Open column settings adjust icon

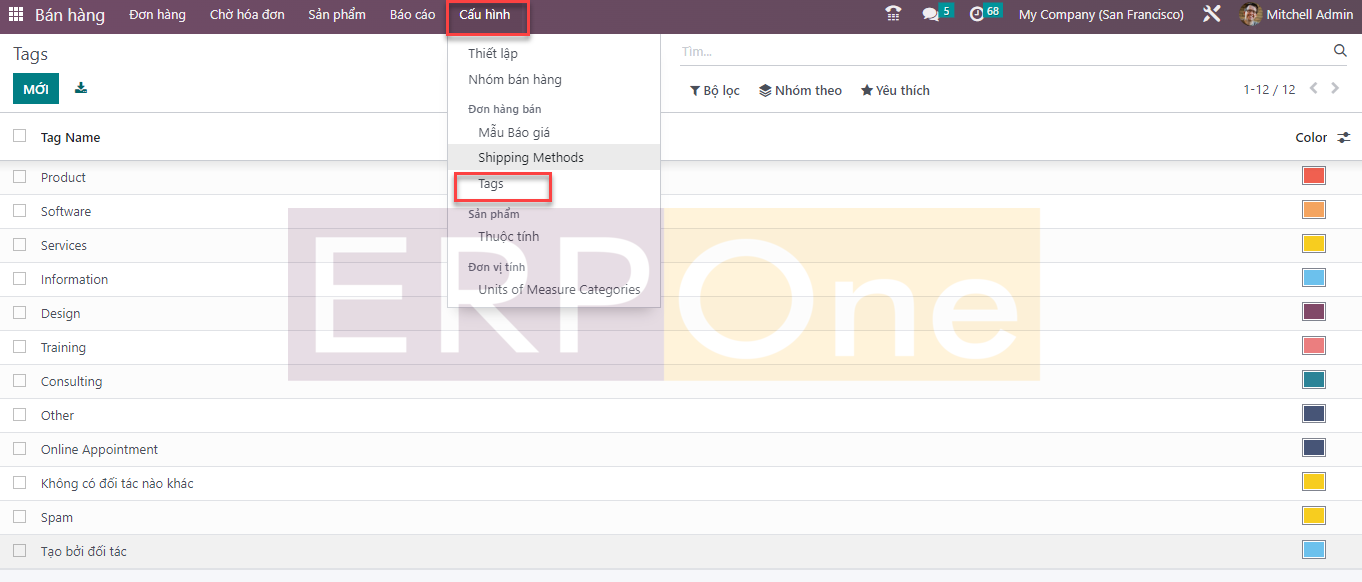pos(1344,138)
